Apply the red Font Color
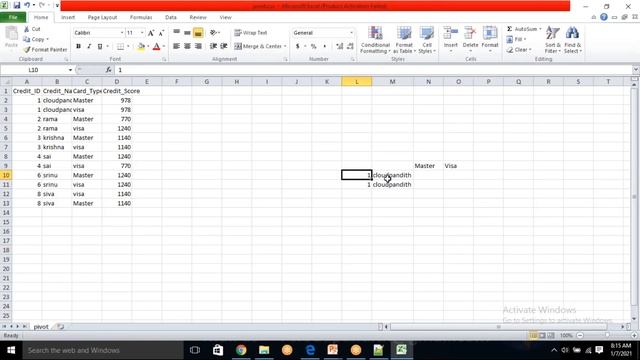640x360 pixels. [156, 47]
